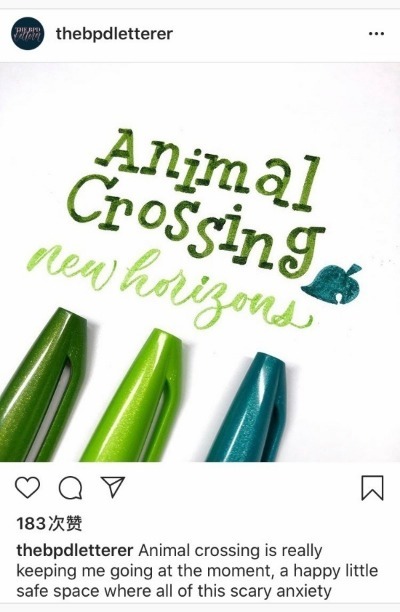Open comments with the speech bubble icon

tap(70, 488)
